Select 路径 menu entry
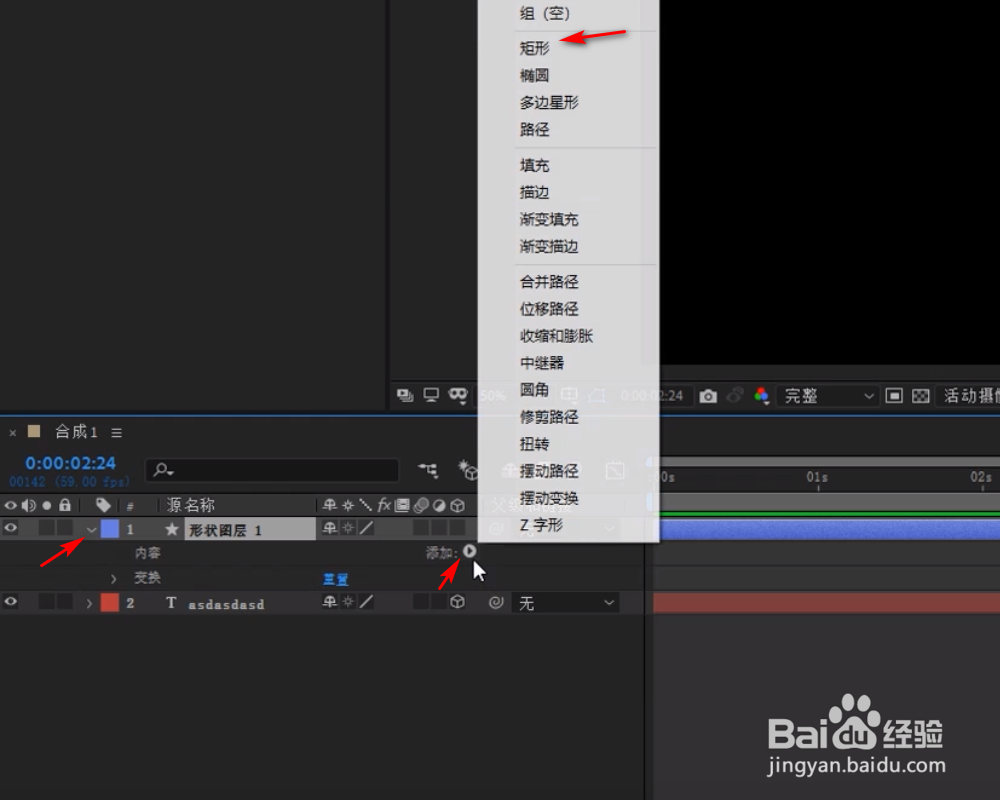 tap(534, 130)
